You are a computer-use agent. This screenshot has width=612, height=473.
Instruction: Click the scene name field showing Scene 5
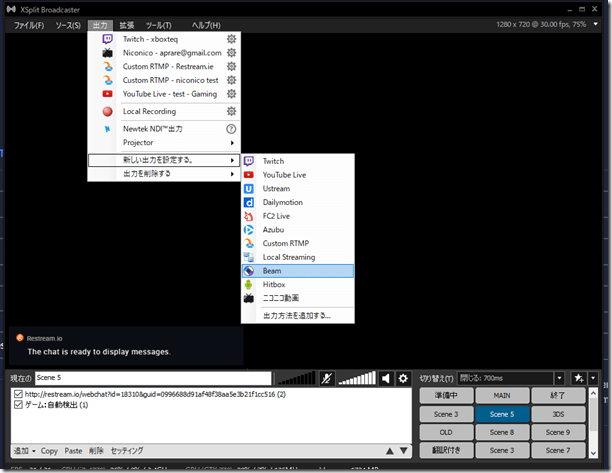[153, 378]
